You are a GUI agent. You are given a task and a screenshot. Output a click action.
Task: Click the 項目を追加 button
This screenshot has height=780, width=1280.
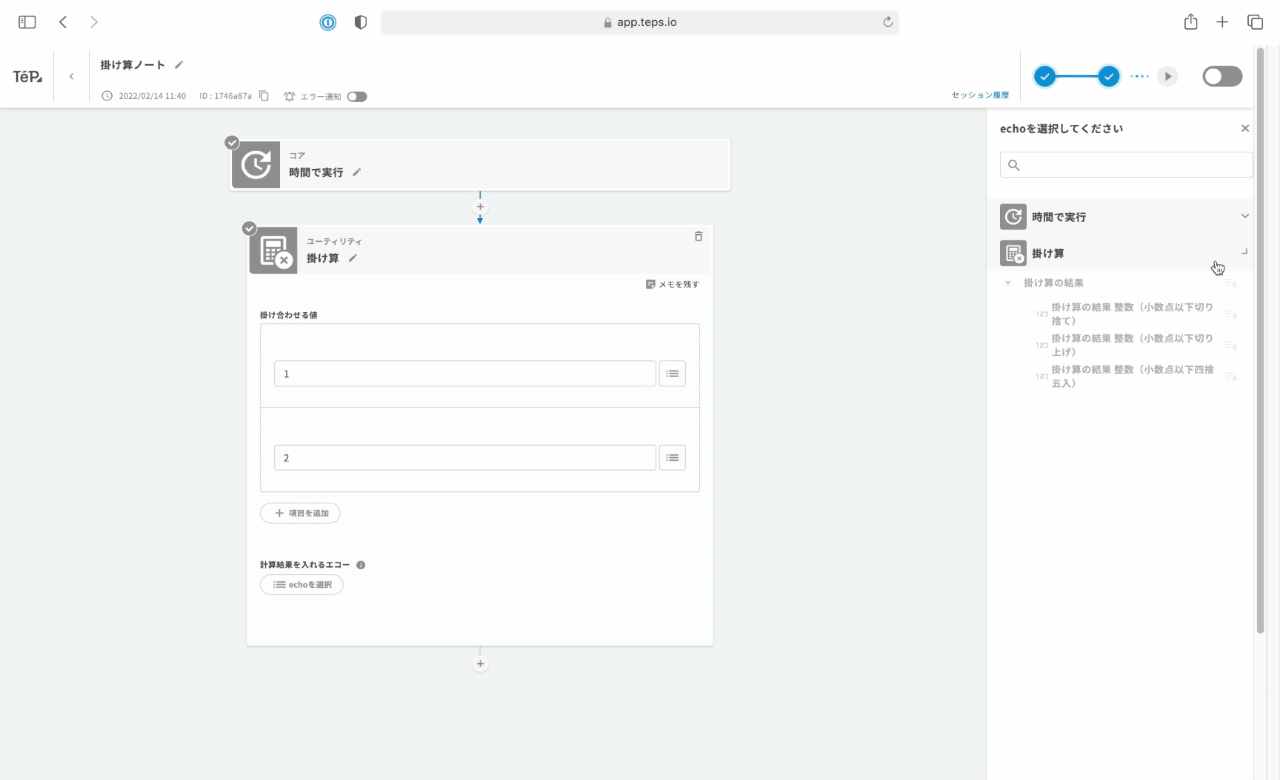click(300, 513)
